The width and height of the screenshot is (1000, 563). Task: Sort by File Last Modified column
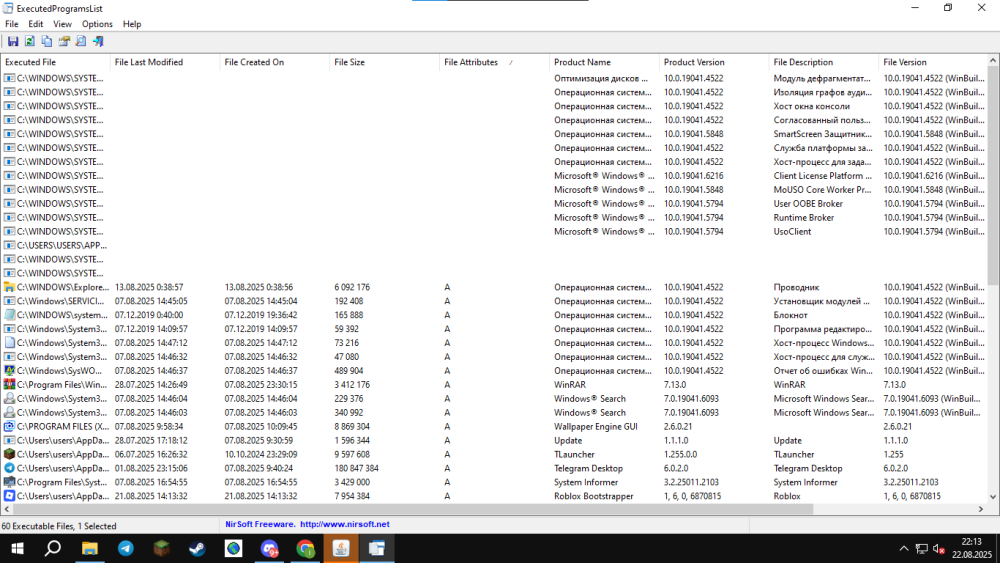coord(165,62)
